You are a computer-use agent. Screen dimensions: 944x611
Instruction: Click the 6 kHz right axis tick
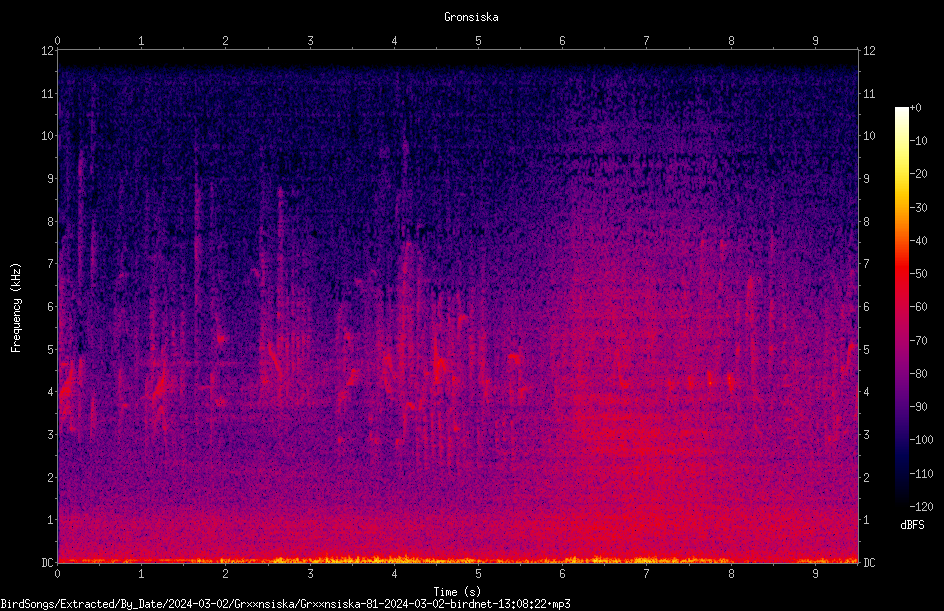(x=866, y=306)
